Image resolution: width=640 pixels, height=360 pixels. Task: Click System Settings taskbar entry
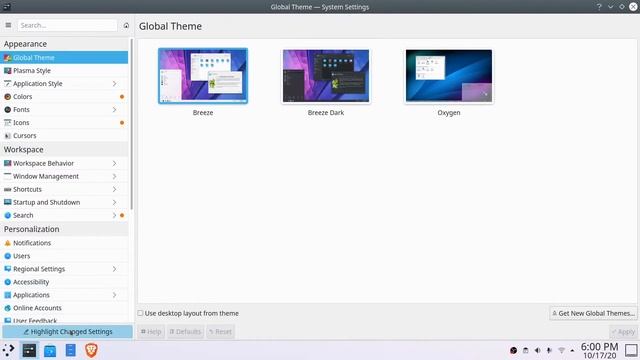29,350
